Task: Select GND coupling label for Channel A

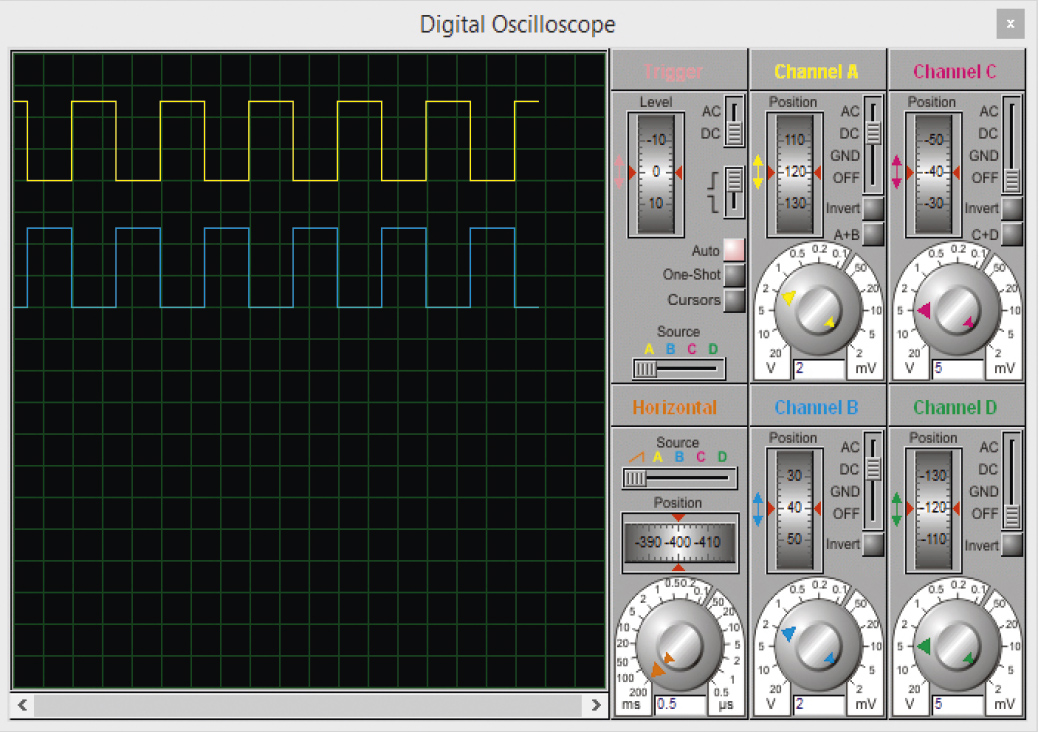Action: tap(845, 156)
